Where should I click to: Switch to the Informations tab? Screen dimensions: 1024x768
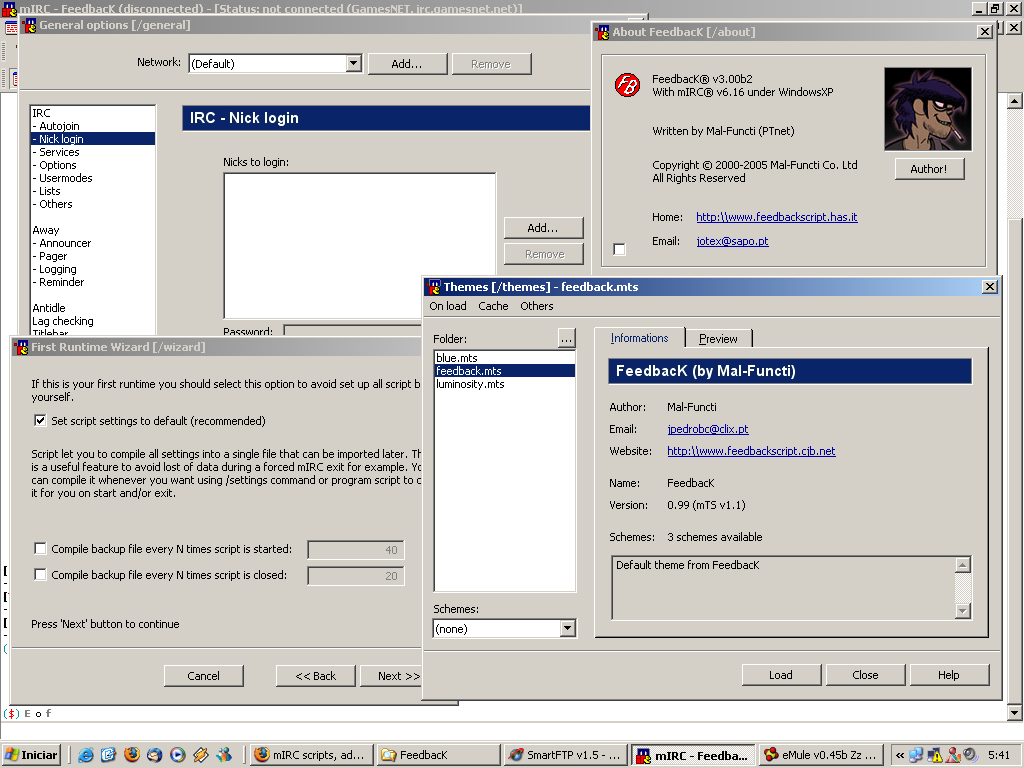tap(639, 338)
